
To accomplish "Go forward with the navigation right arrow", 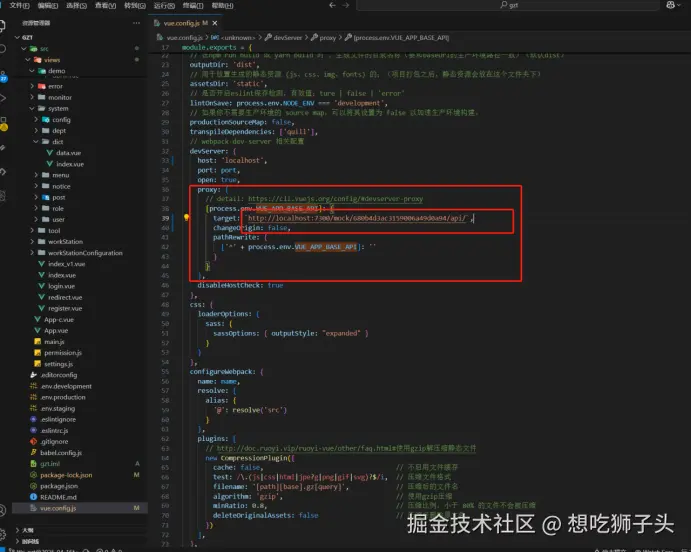I will tap(346, 5).
